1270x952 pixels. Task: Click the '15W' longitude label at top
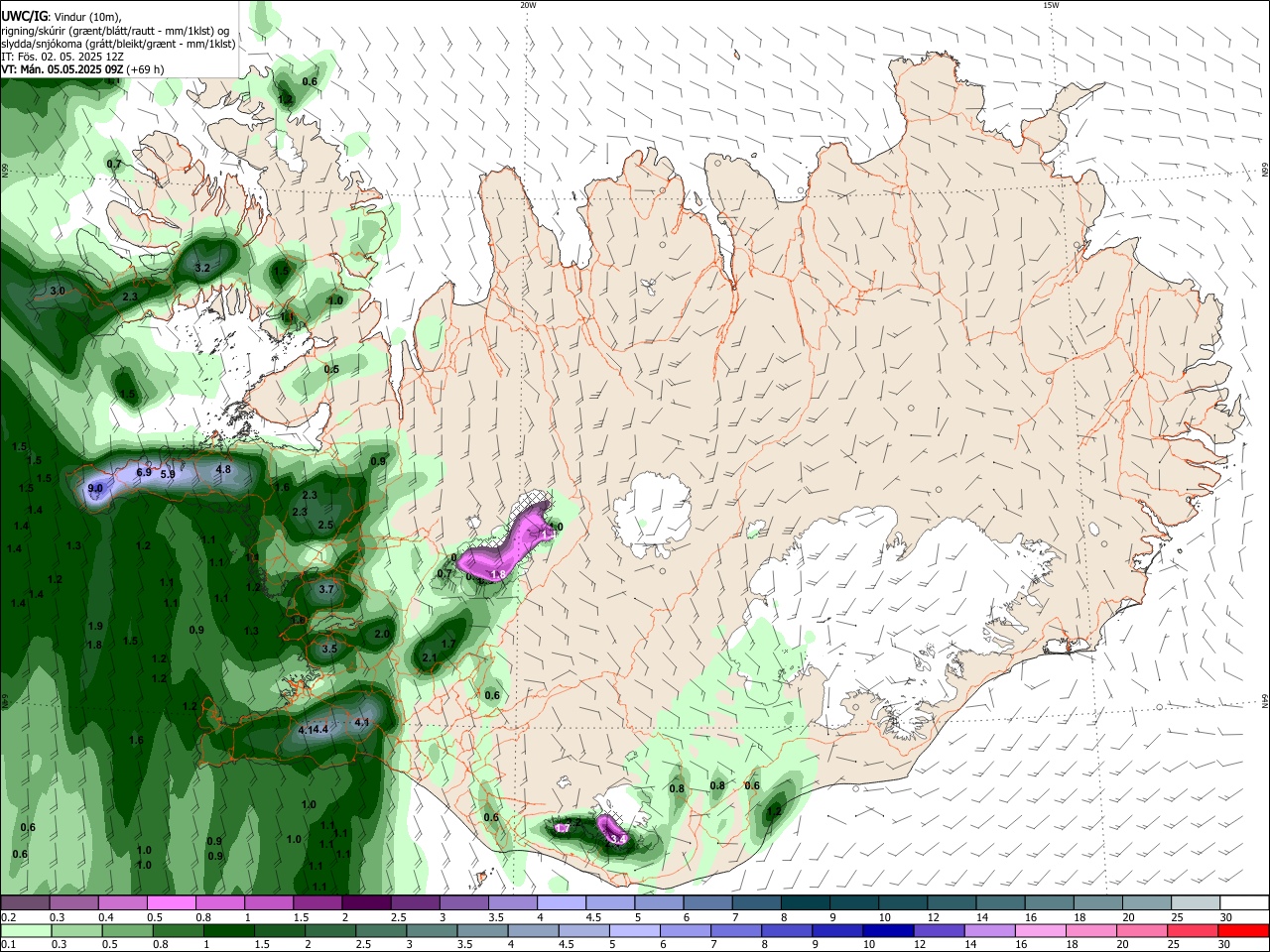click(1050, 5)
